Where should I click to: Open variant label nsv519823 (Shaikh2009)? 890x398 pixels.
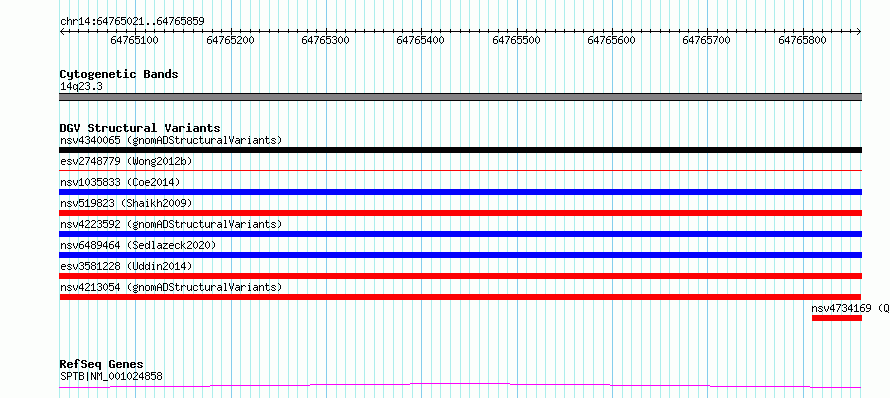[x=126, y=203]
